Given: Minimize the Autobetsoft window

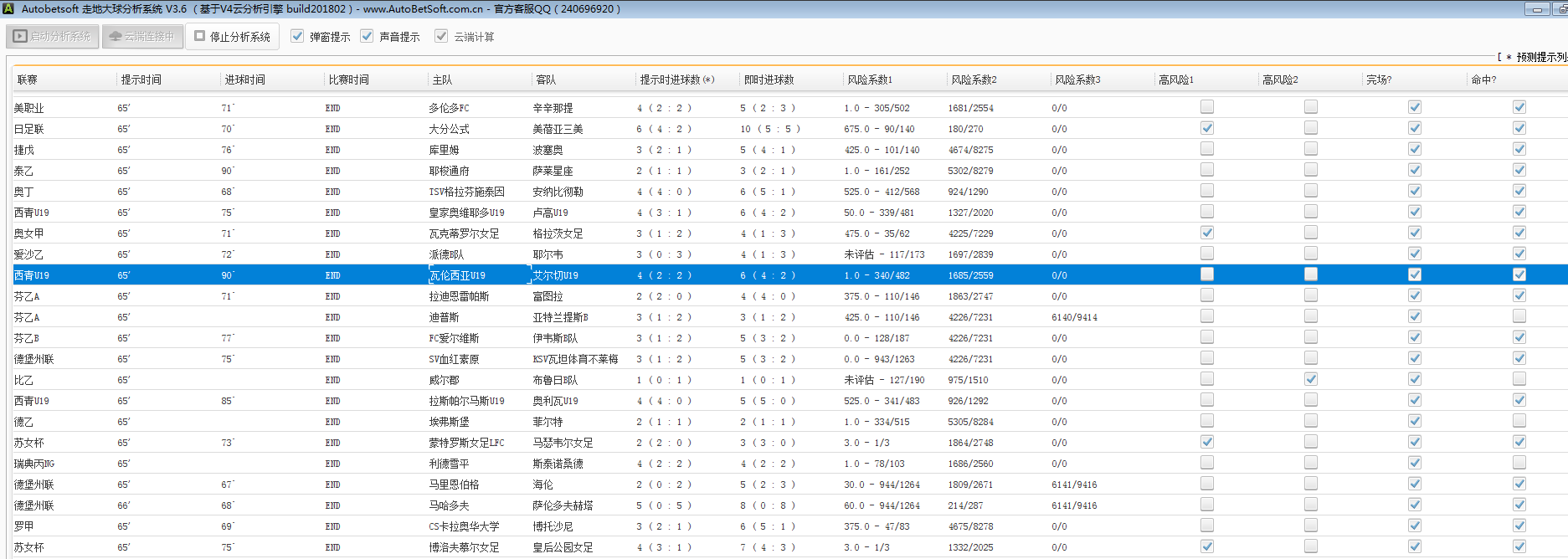Looking at the screenshot, I should 1537,9.
